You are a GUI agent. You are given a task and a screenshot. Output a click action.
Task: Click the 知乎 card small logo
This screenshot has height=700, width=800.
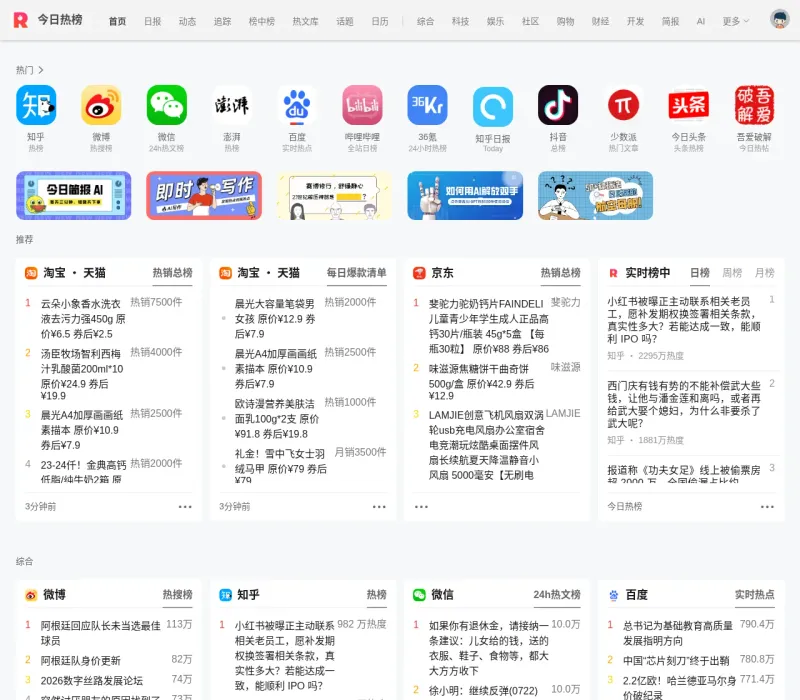tap(226, 595)
